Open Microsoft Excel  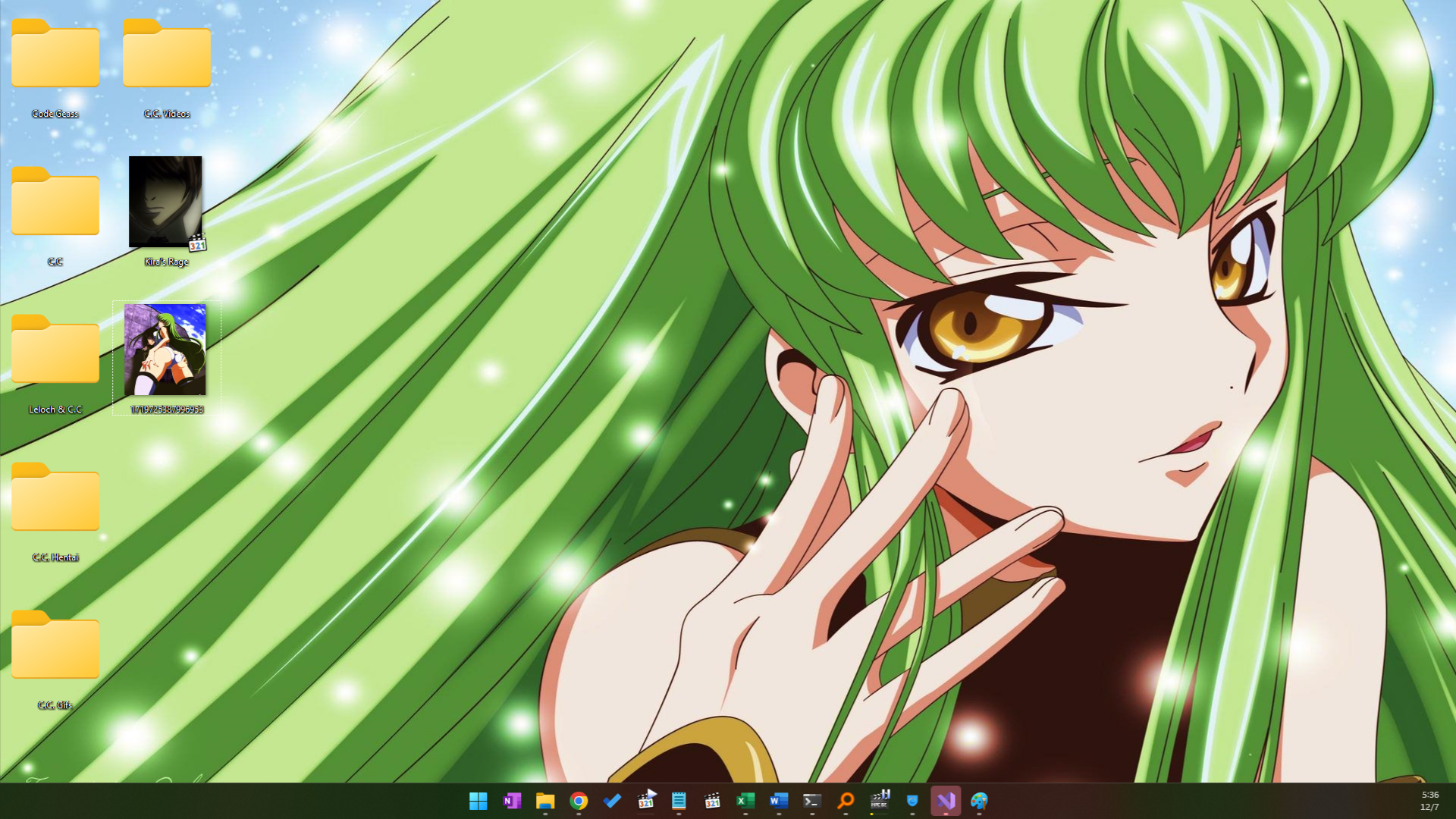click(x=745, y=801)
